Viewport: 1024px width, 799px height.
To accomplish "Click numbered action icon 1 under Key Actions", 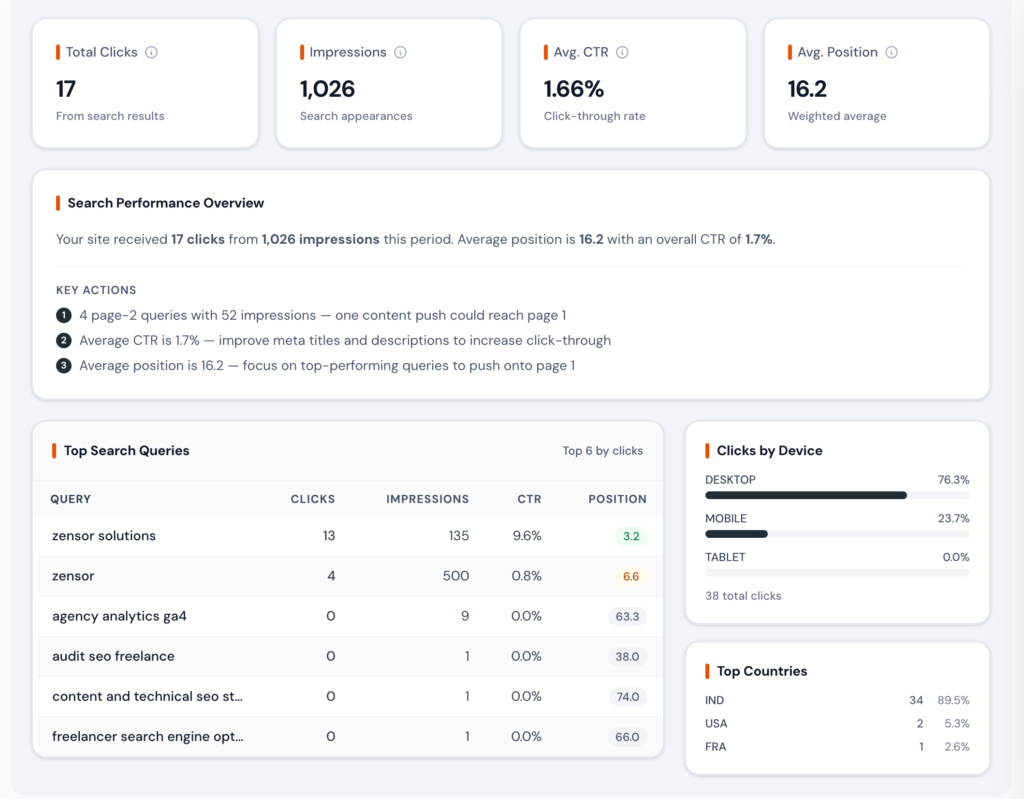I will point(63,314).
